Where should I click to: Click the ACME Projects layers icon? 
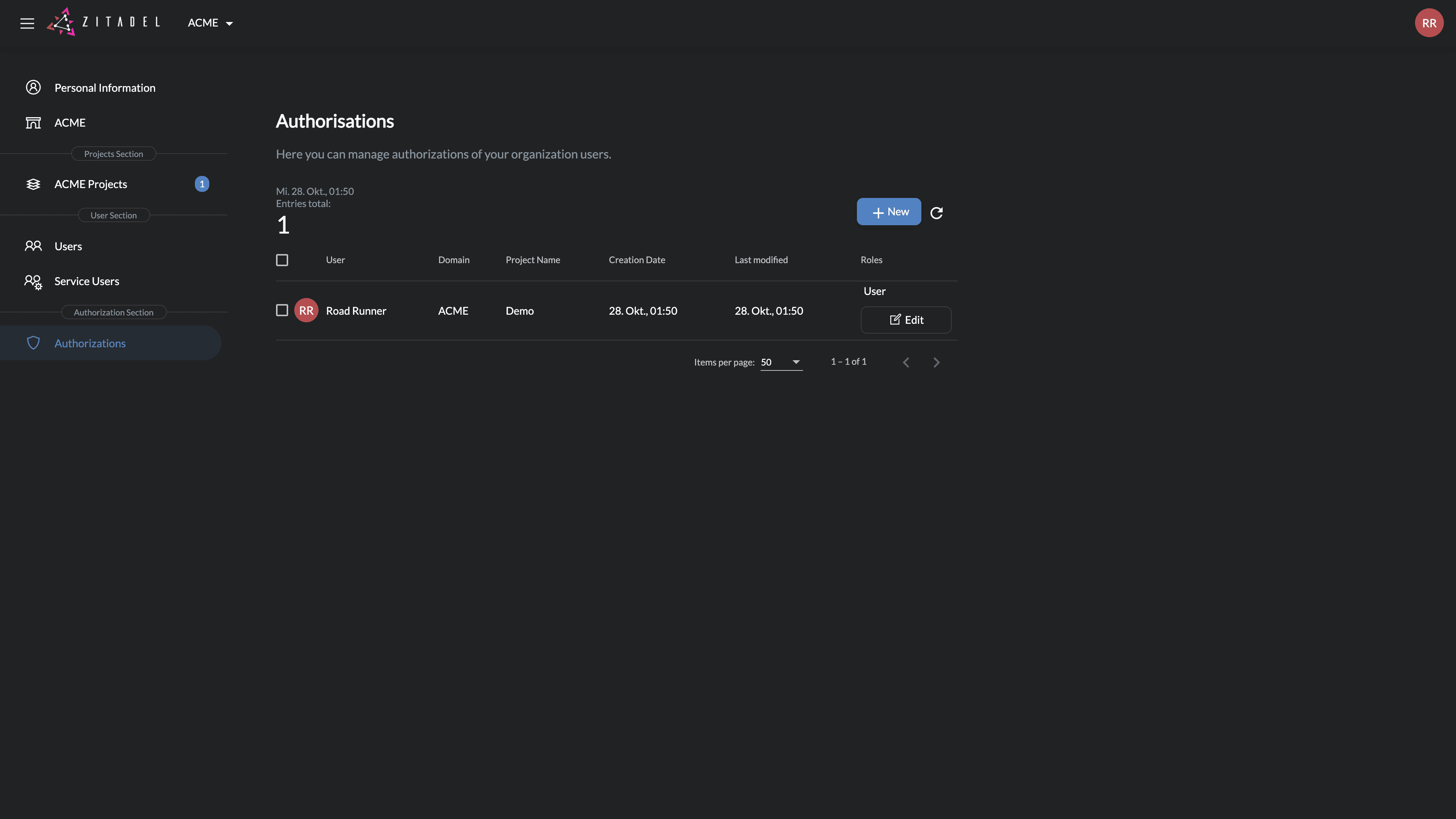[x=33, y=184]
